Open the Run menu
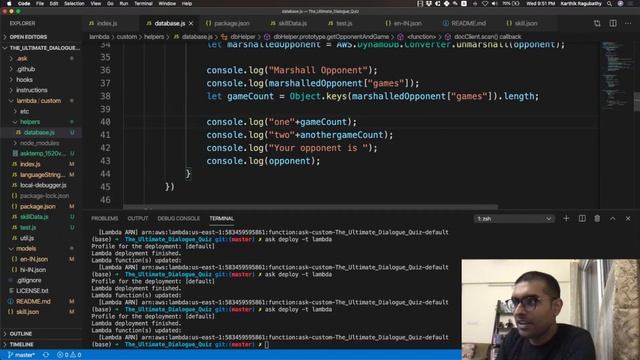Viewport: 640px width, 360px height. [x=124, y=4]
